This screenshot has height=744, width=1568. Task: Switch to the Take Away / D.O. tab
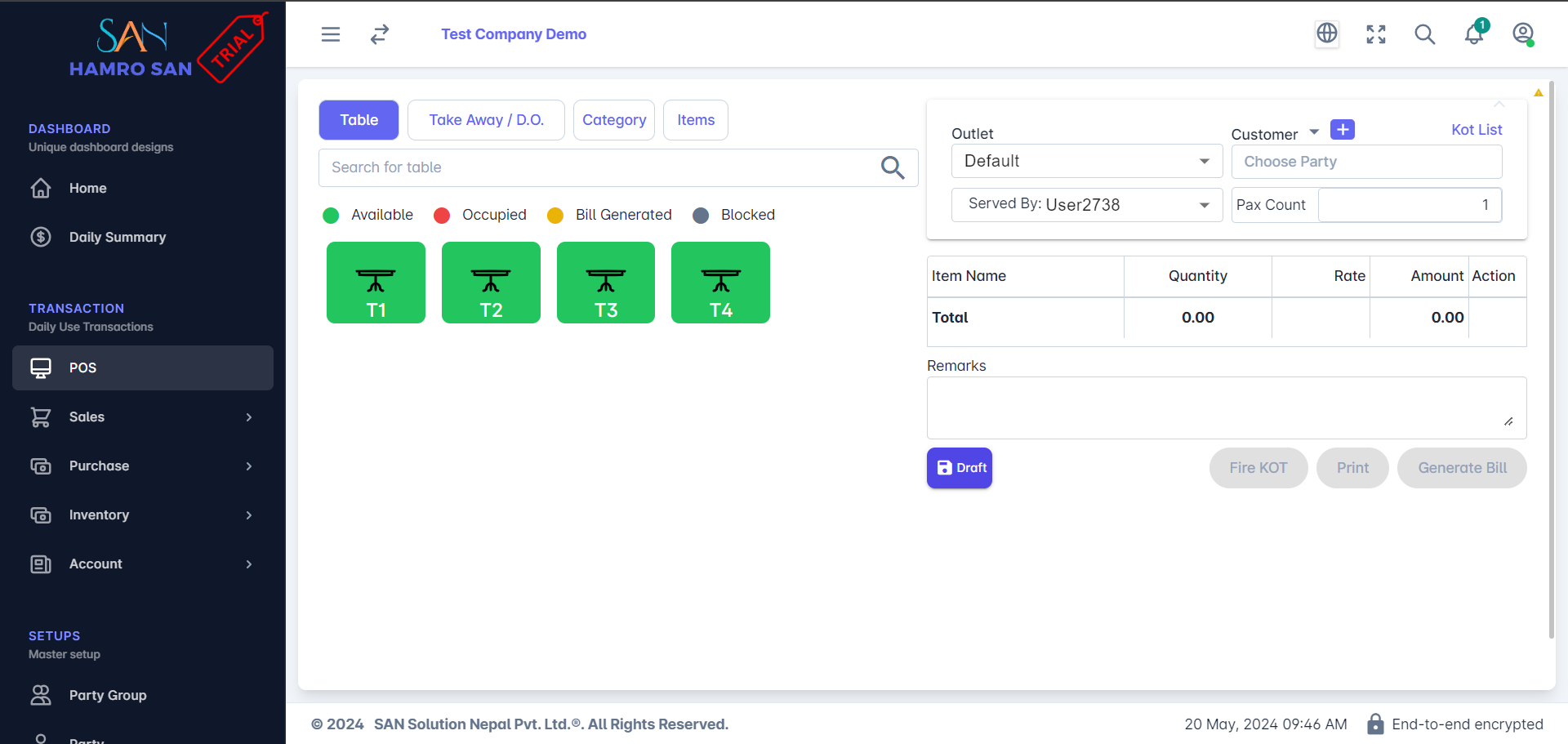(x=486, y=120)
